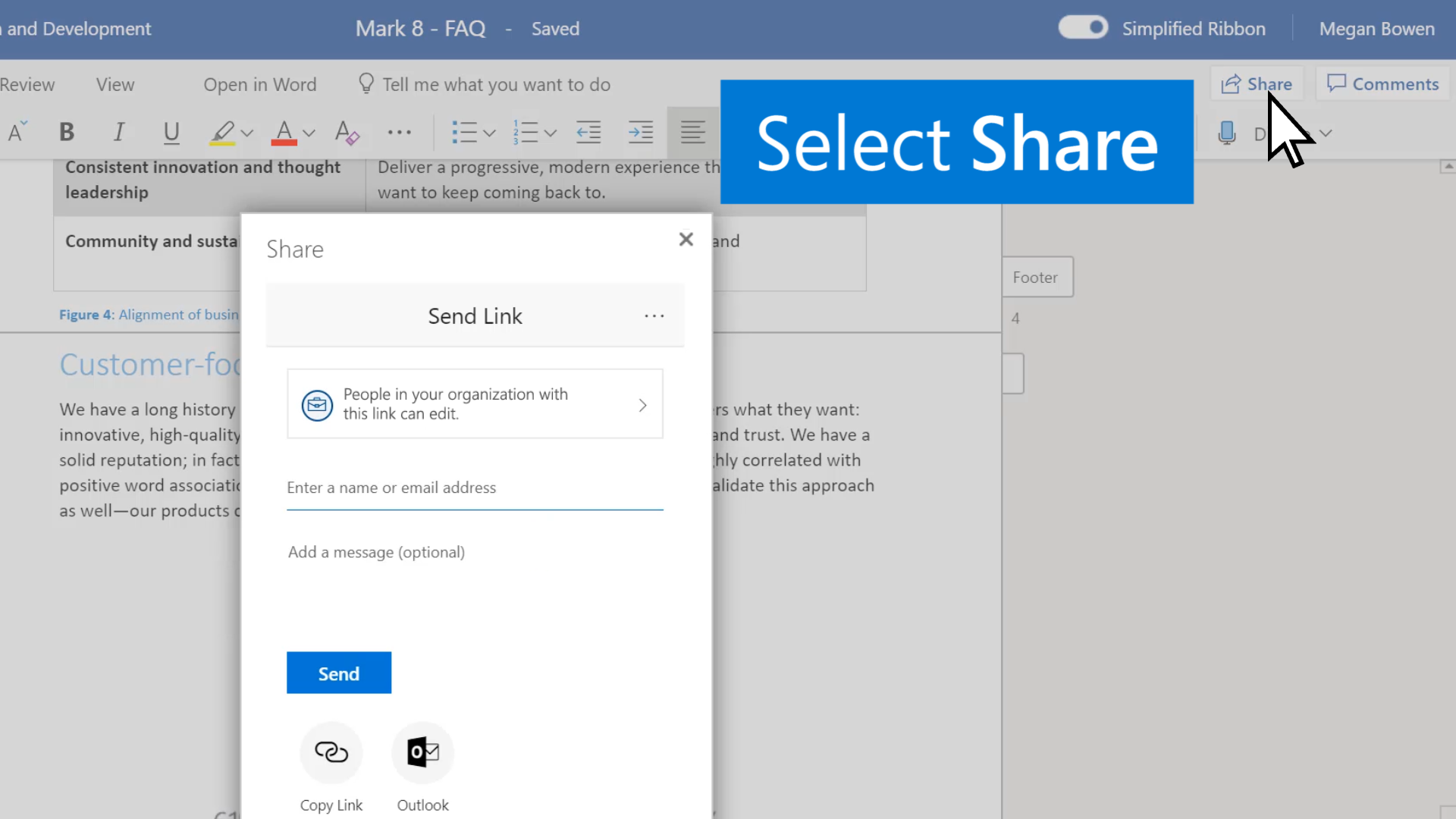This screenshot has height=819, width=1456.
Task: Select the Bullets list icon
Action: [464, 131]
